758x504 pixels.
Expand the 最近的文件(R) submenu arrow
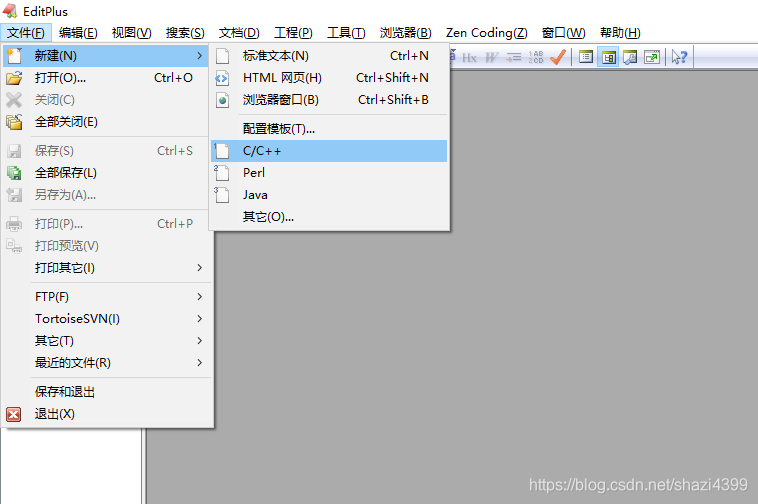click(200, 362)
